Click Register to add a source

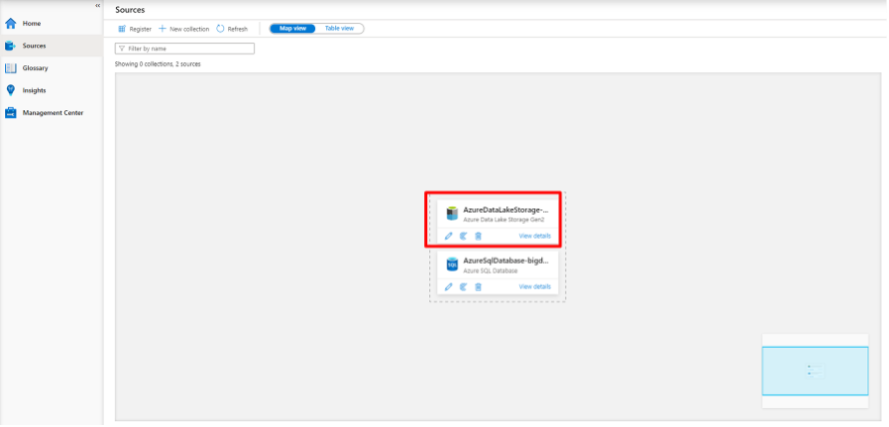[135, 29]
